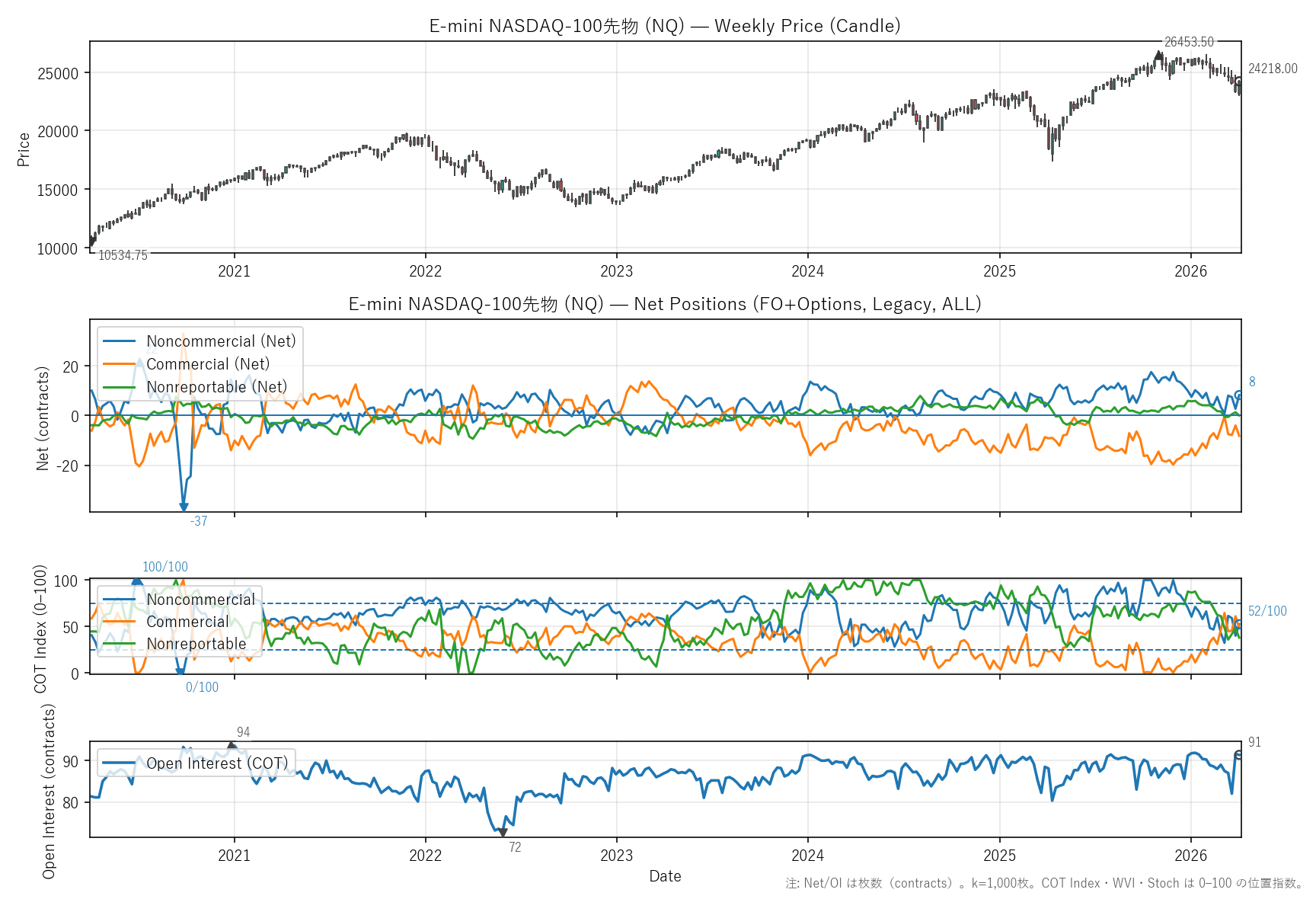1316x899 pixels.
Task: Click the 100/100 COT Index peak marker
Action: coord(137,581)
